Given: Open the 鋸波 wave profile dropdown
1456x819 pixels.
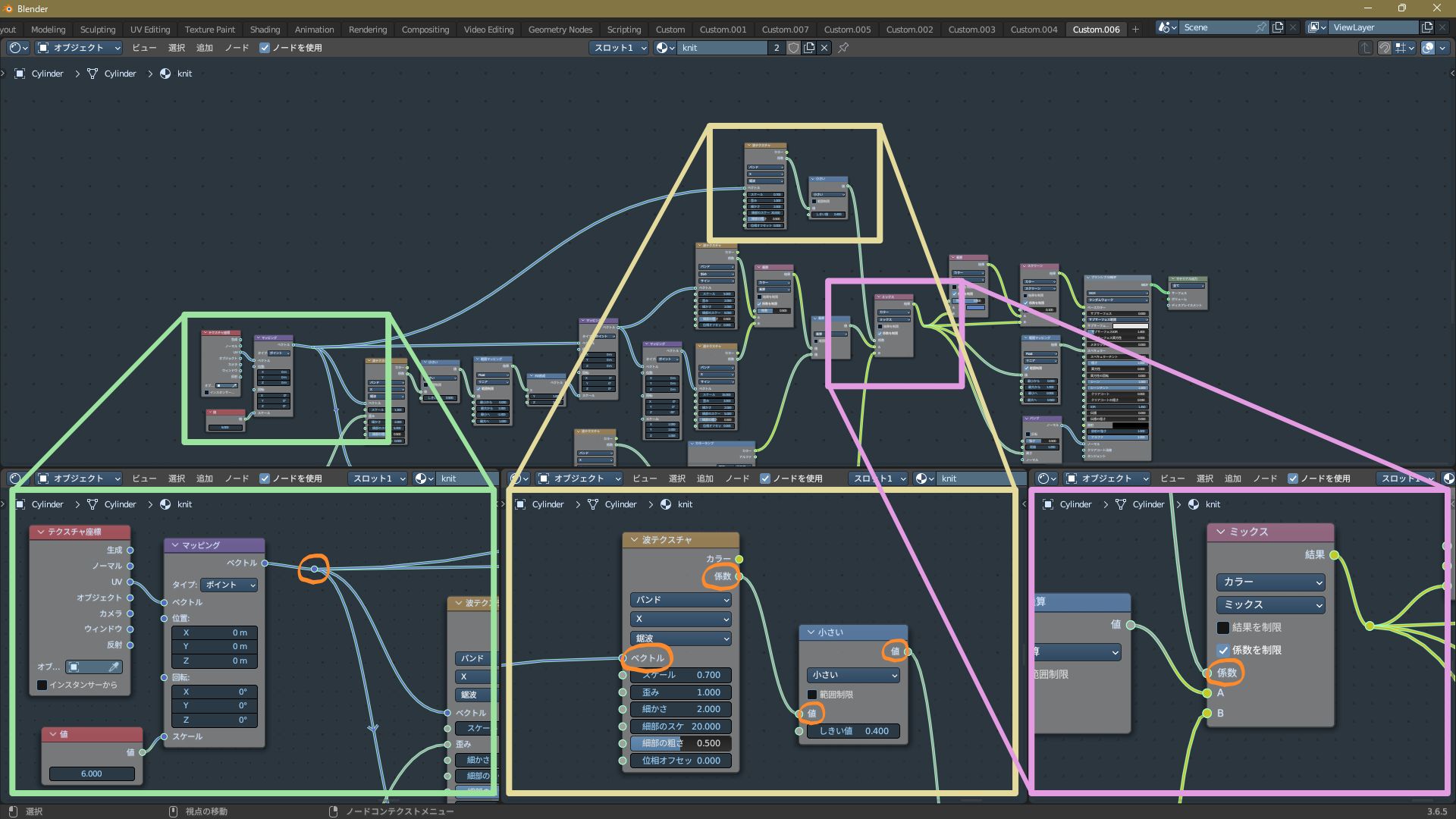Looking at the screenshot, I should pyautogui.click(x=680, y=639).
